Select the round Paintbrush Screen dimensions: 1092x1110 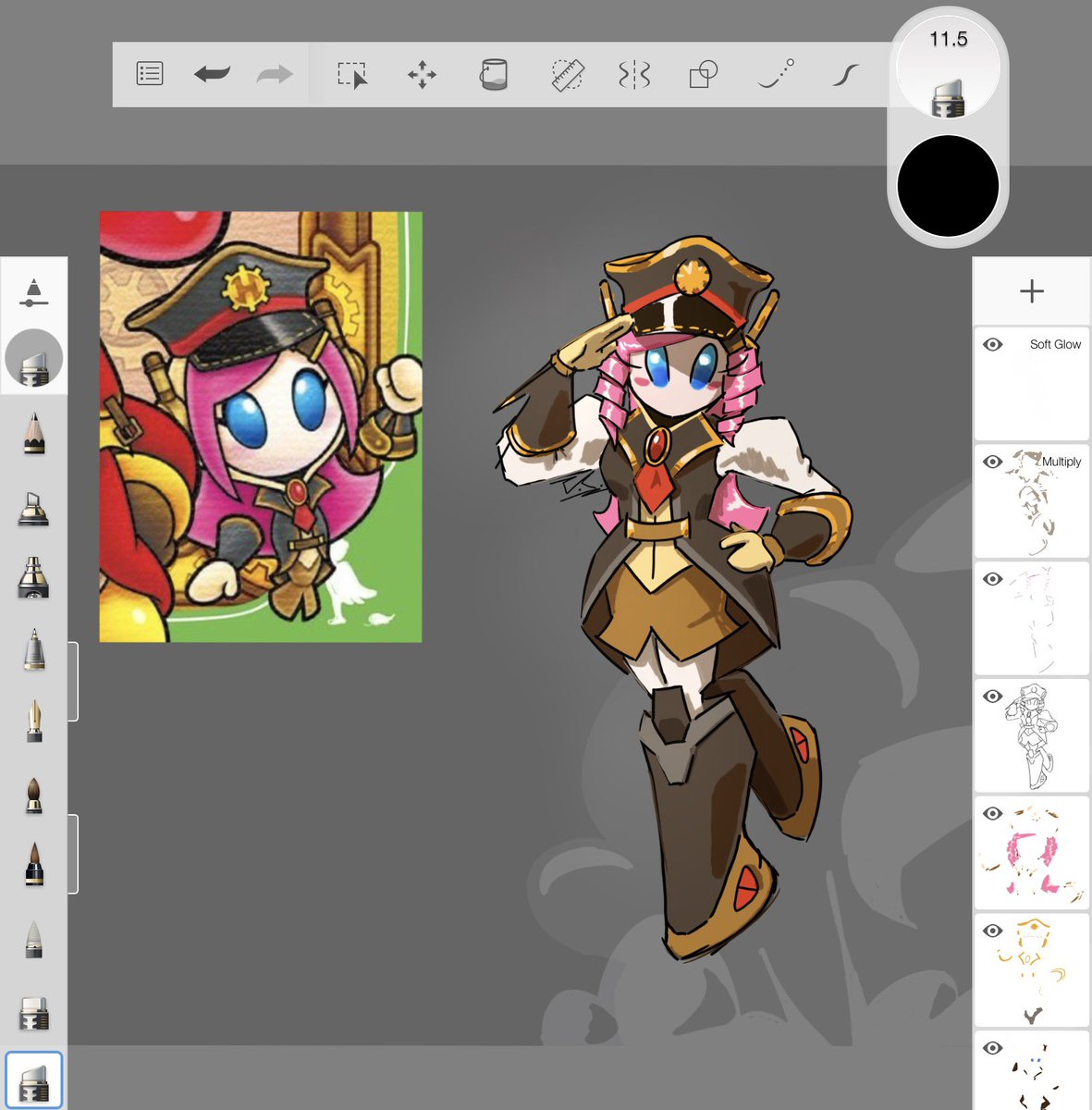click(33, 794)
